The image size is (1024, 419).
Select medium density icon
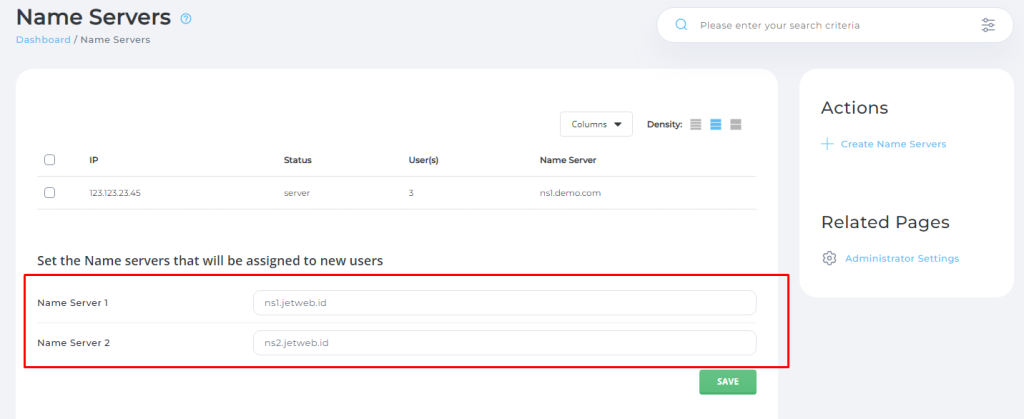[x=716, y=124]
